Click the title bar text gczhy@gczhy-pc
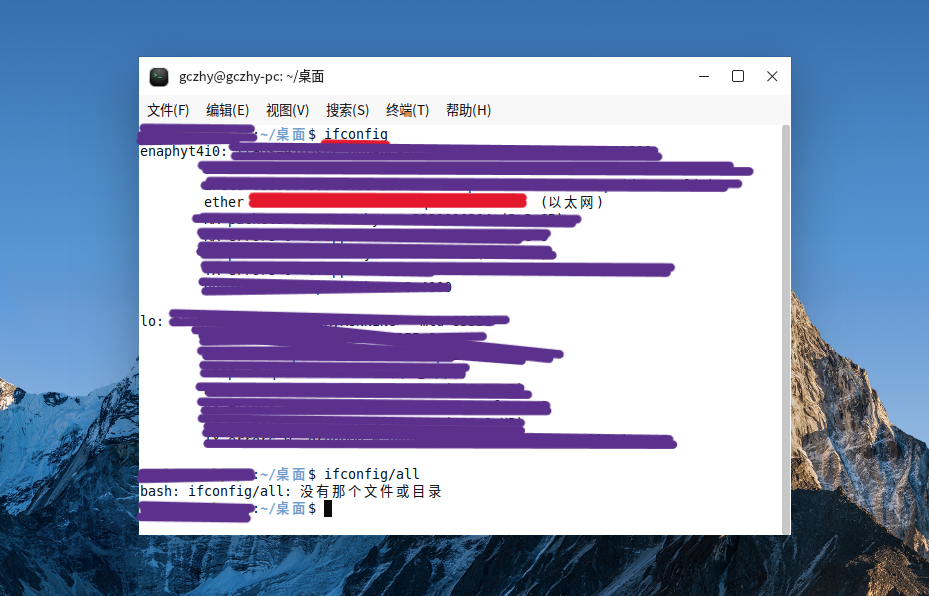Viewport: 929px width, 596px height. [251, 77]
